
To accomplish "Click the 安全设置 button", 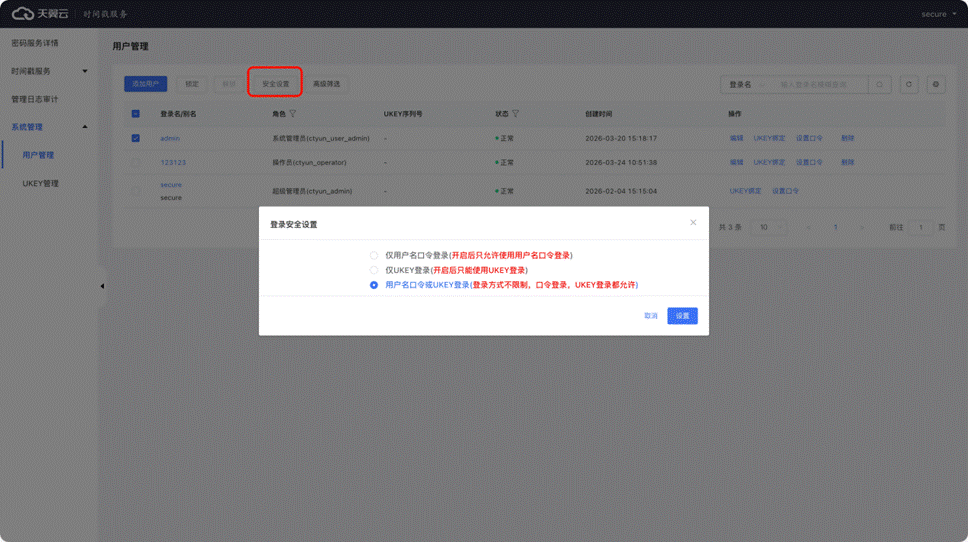I will tap(275, 84).
